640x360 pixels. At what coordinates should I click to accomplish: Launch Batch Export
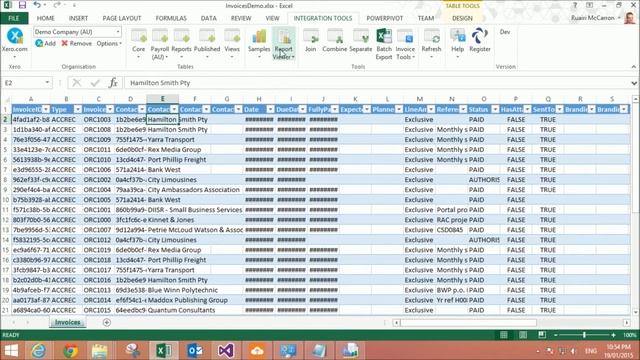click(x=384, y=44)
